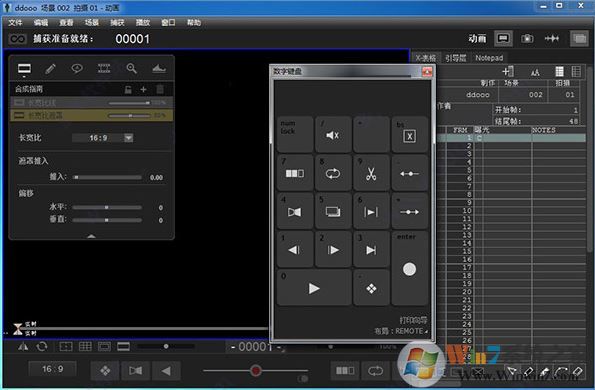Switch to the 引导层 tab
Viewport: 595px width, 390px height.
pos(455,58)
